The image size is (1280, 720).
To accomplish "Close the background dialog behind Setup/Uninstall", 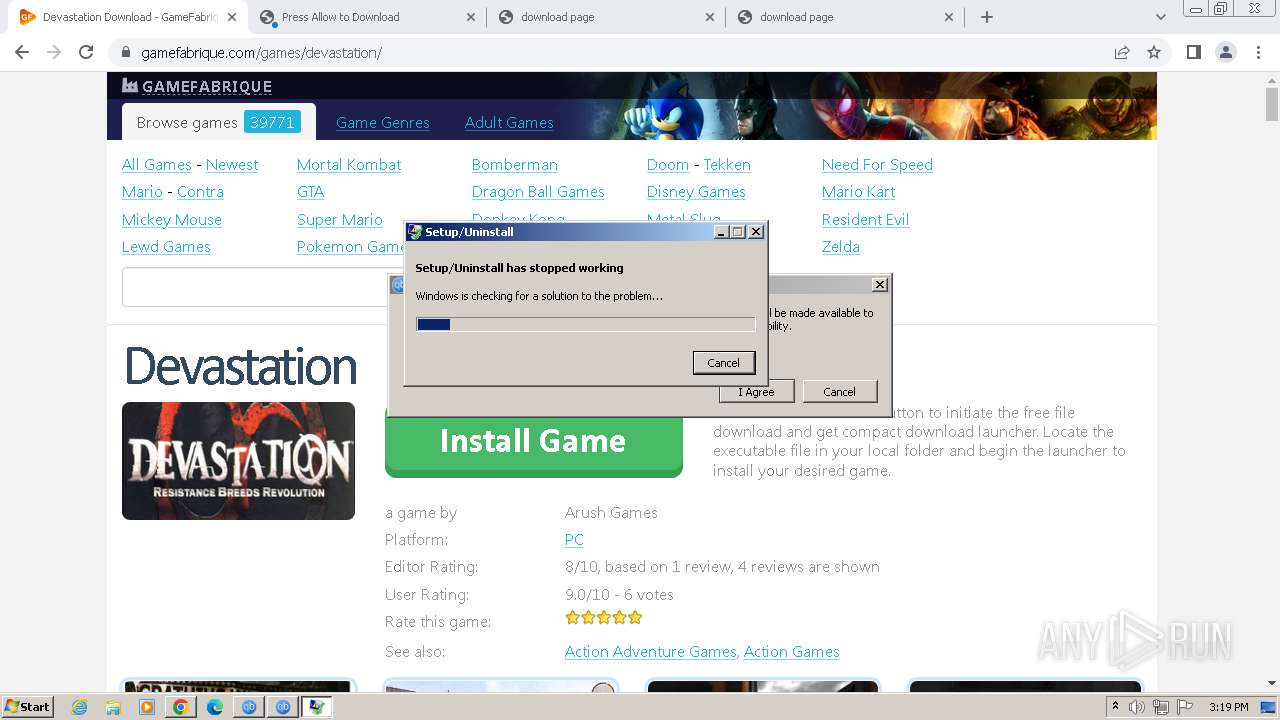I will click(880, 285).
